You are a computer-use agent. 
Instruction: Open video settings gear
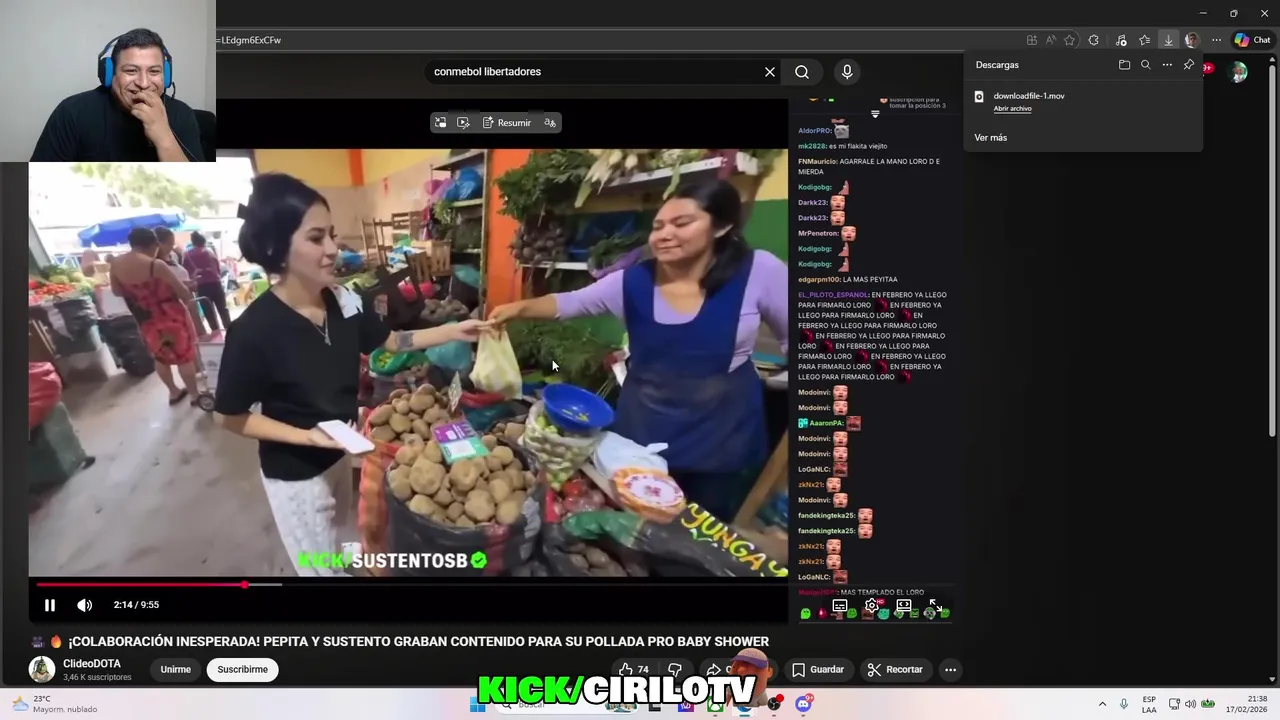tap(872, 606)
